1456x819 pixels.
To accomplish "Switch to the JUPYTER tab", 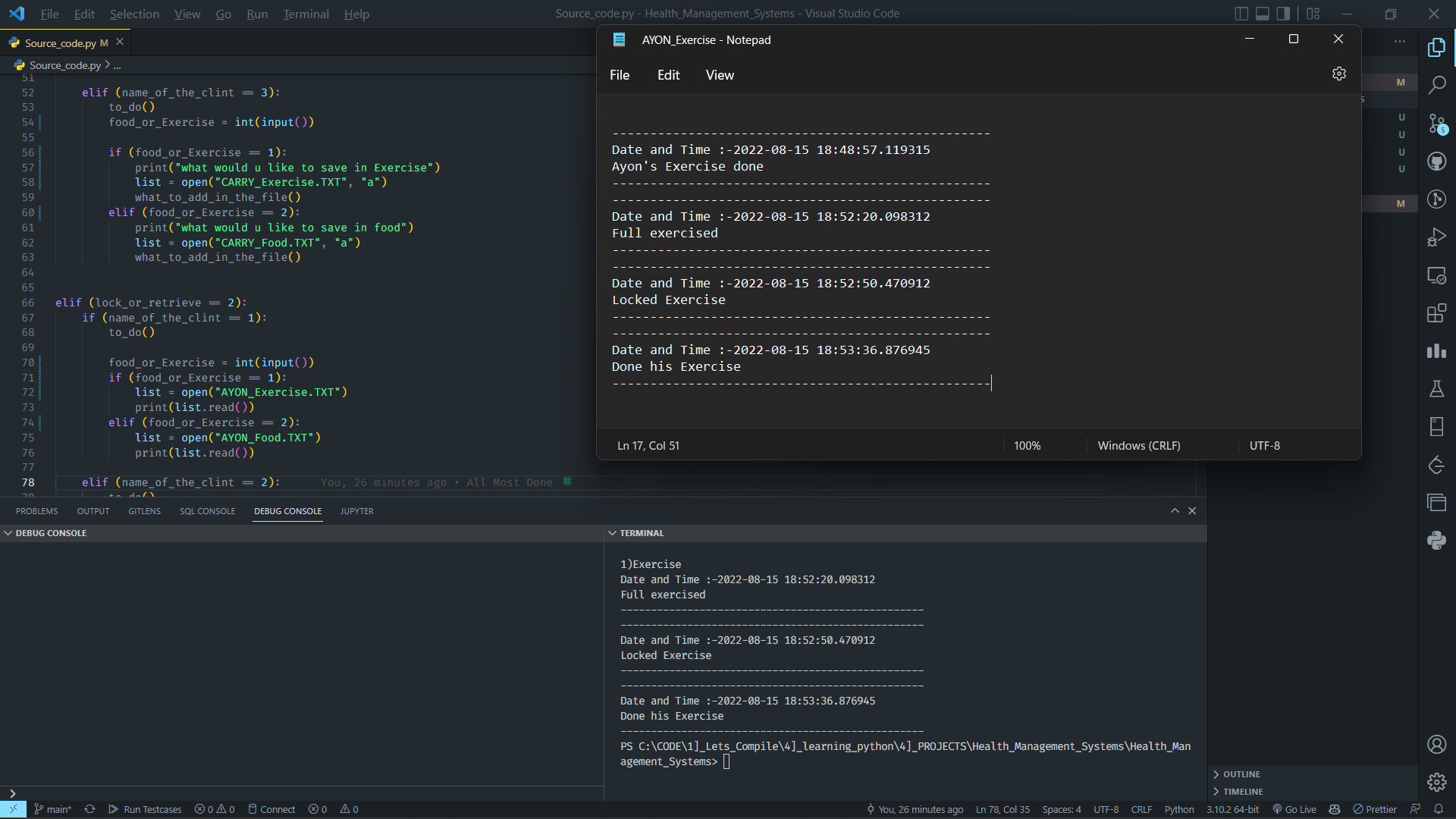I will click(356, 511).
